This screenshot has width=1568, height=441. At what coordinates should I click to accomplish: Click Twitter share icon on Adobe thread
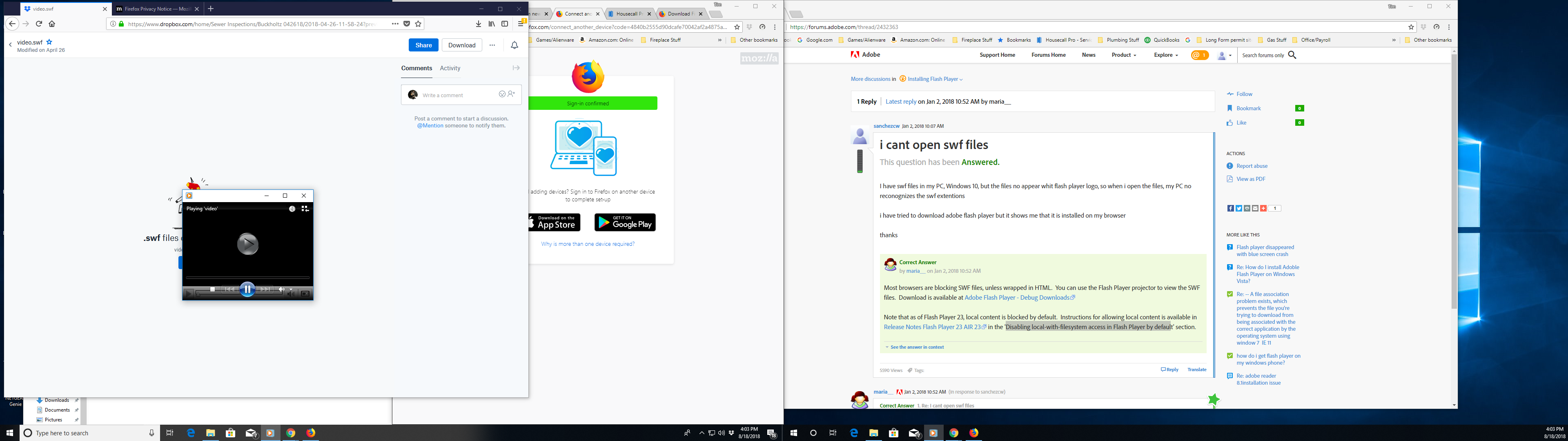tap(1239, 208)
